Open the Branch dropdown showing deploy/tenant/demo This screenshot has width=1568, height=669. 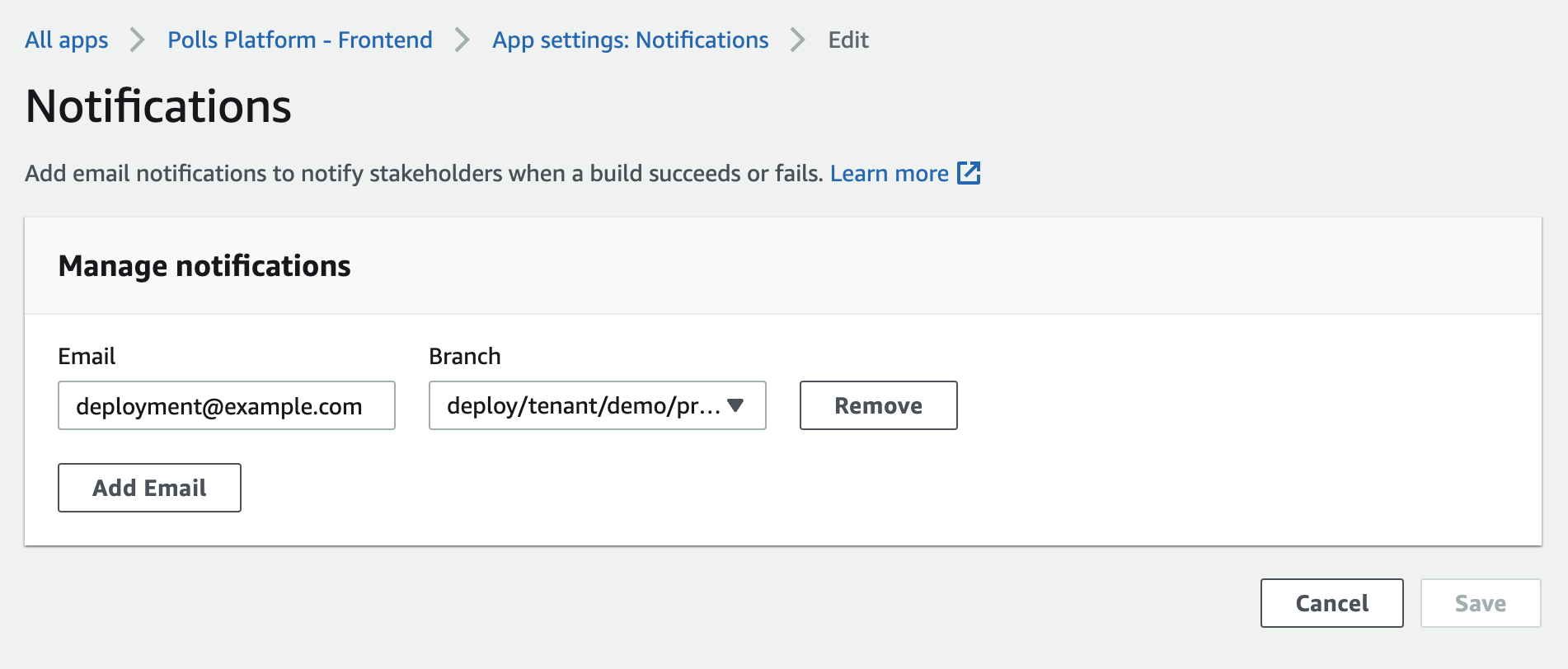(584, 405)
